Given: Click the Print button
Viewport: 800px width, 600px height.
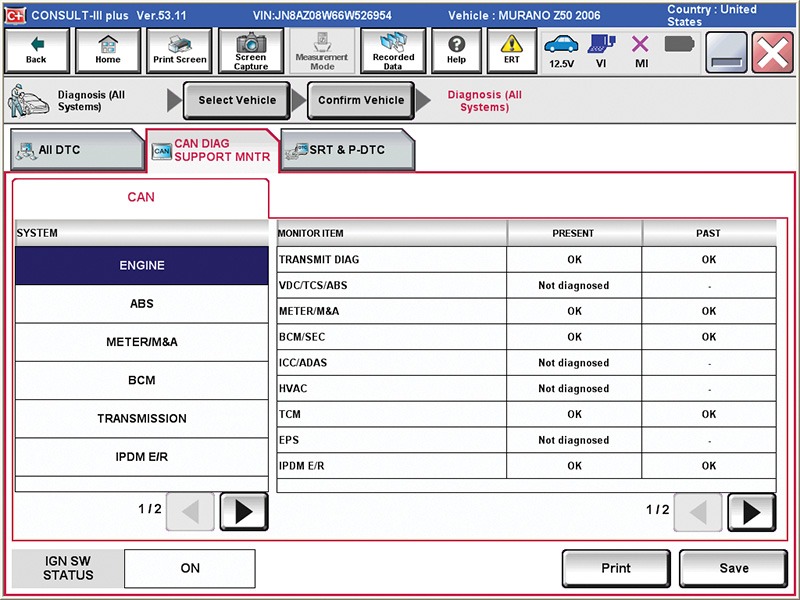Looking at the screenshot, I should (x=616, y=568).
